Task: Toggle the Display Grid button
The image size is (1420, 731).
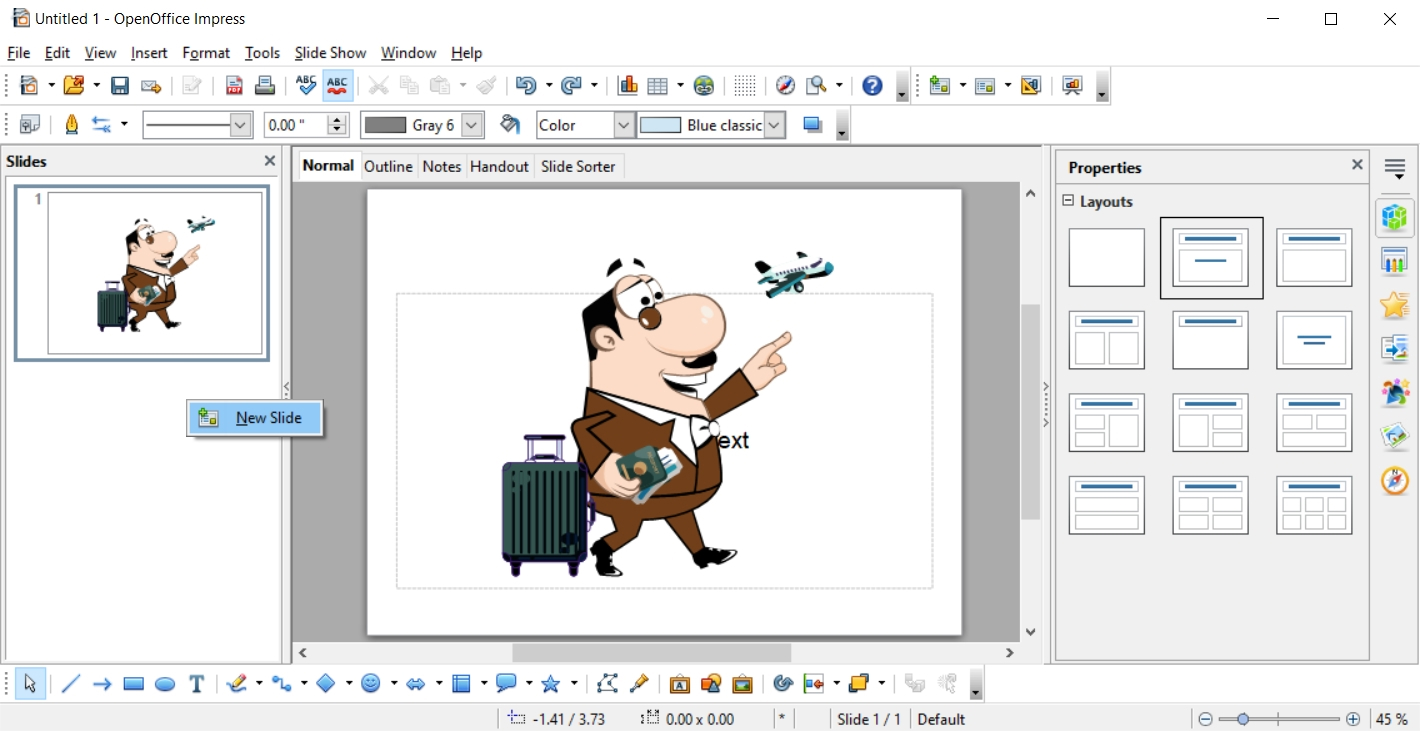Action: pyautogui.click(x=744, y=86)
